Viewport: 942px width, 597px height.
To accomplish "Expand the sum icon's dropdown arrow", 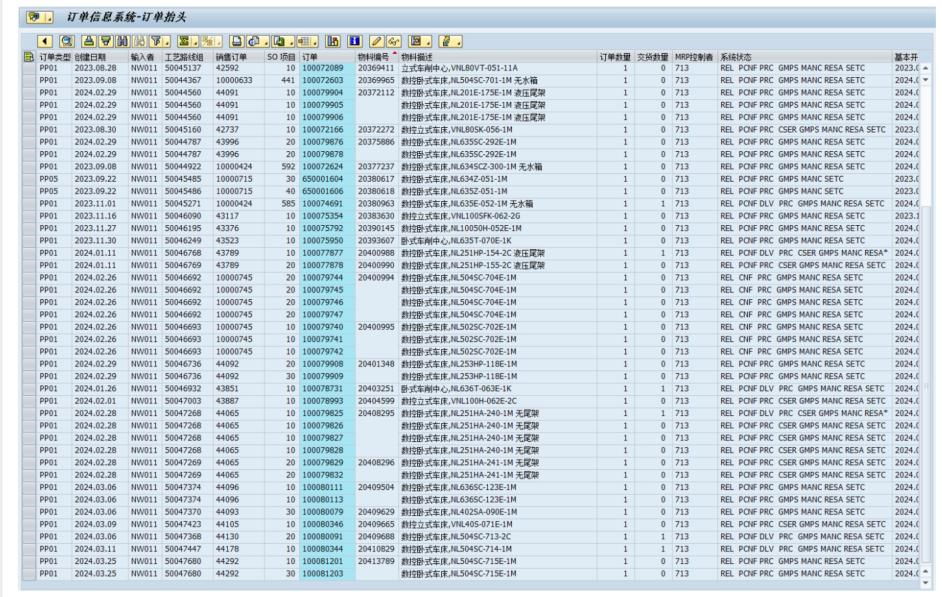I will 193,42.
